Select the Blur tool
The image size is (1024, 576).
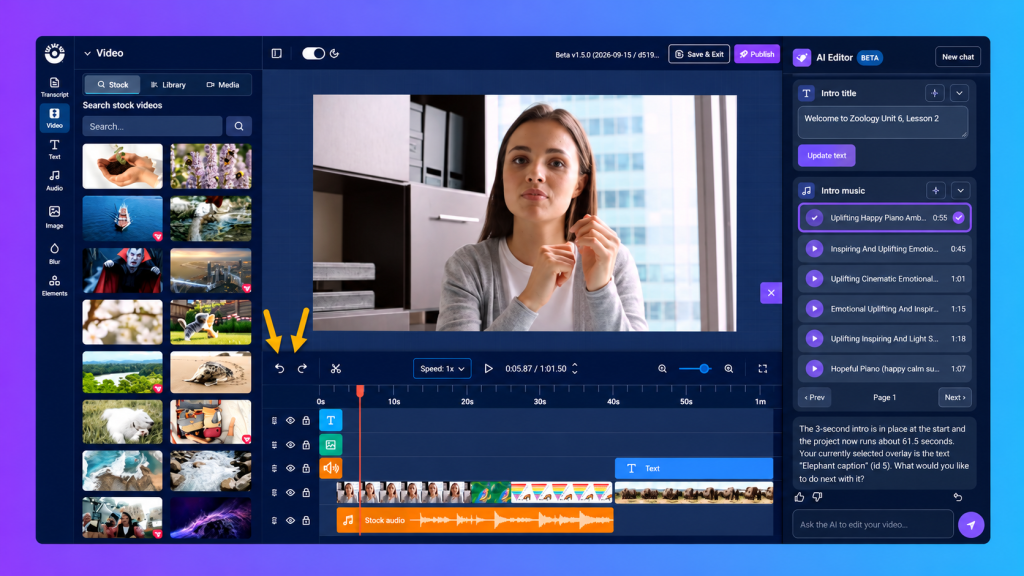pos(54,253)
